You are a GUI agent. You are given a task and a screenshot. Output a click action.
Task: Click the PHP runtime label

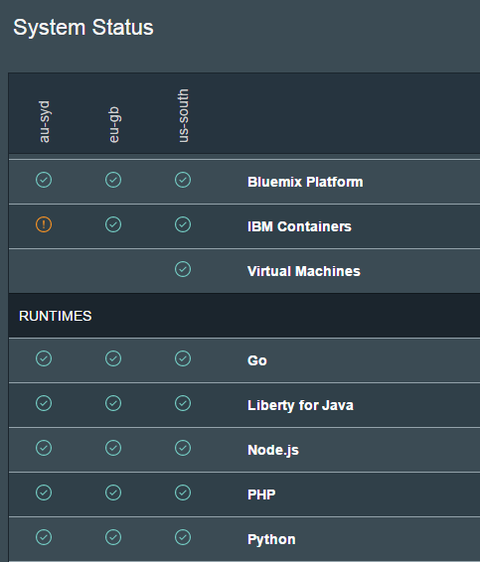(261, 495)
